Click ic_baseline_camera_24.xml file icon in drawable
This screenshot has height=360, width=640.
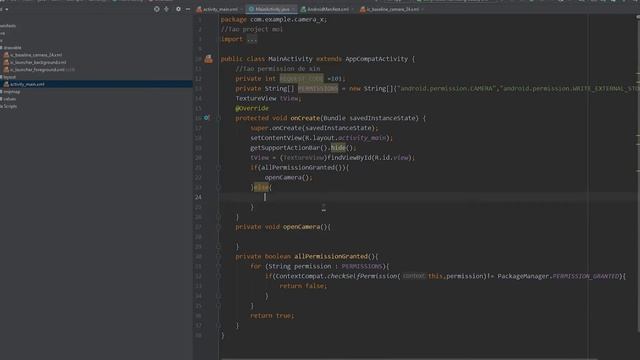click(6, 55)
